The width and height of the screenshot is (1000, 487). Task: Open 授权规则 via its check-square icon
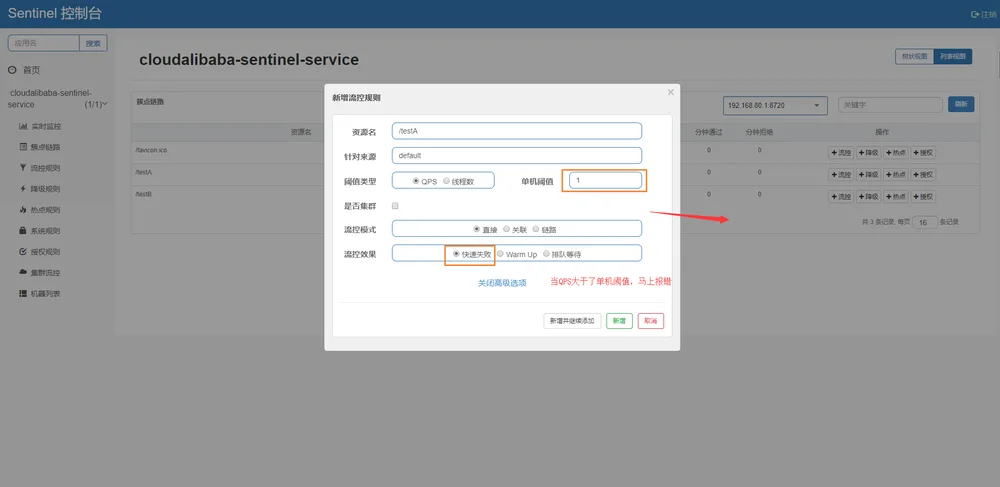[24, 252]
